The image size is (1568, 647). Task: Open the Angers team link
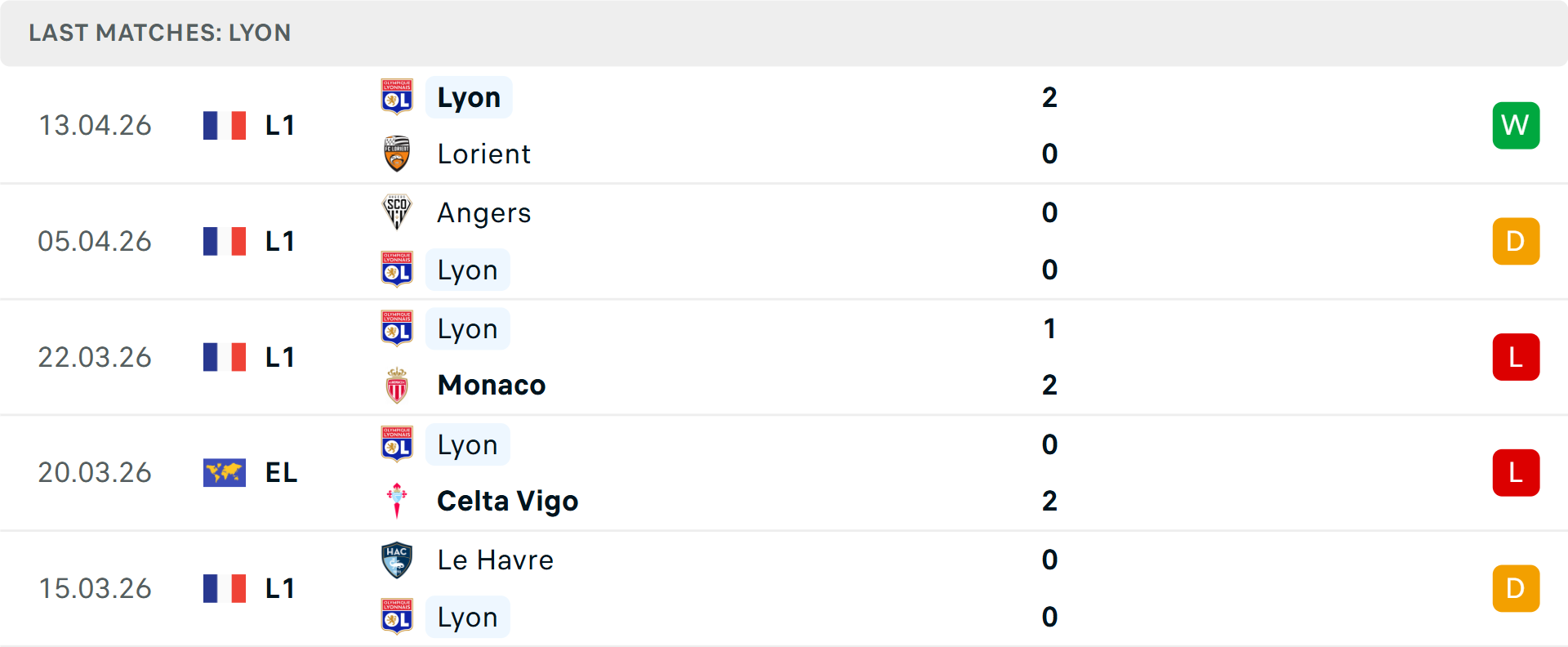point(483,212)
